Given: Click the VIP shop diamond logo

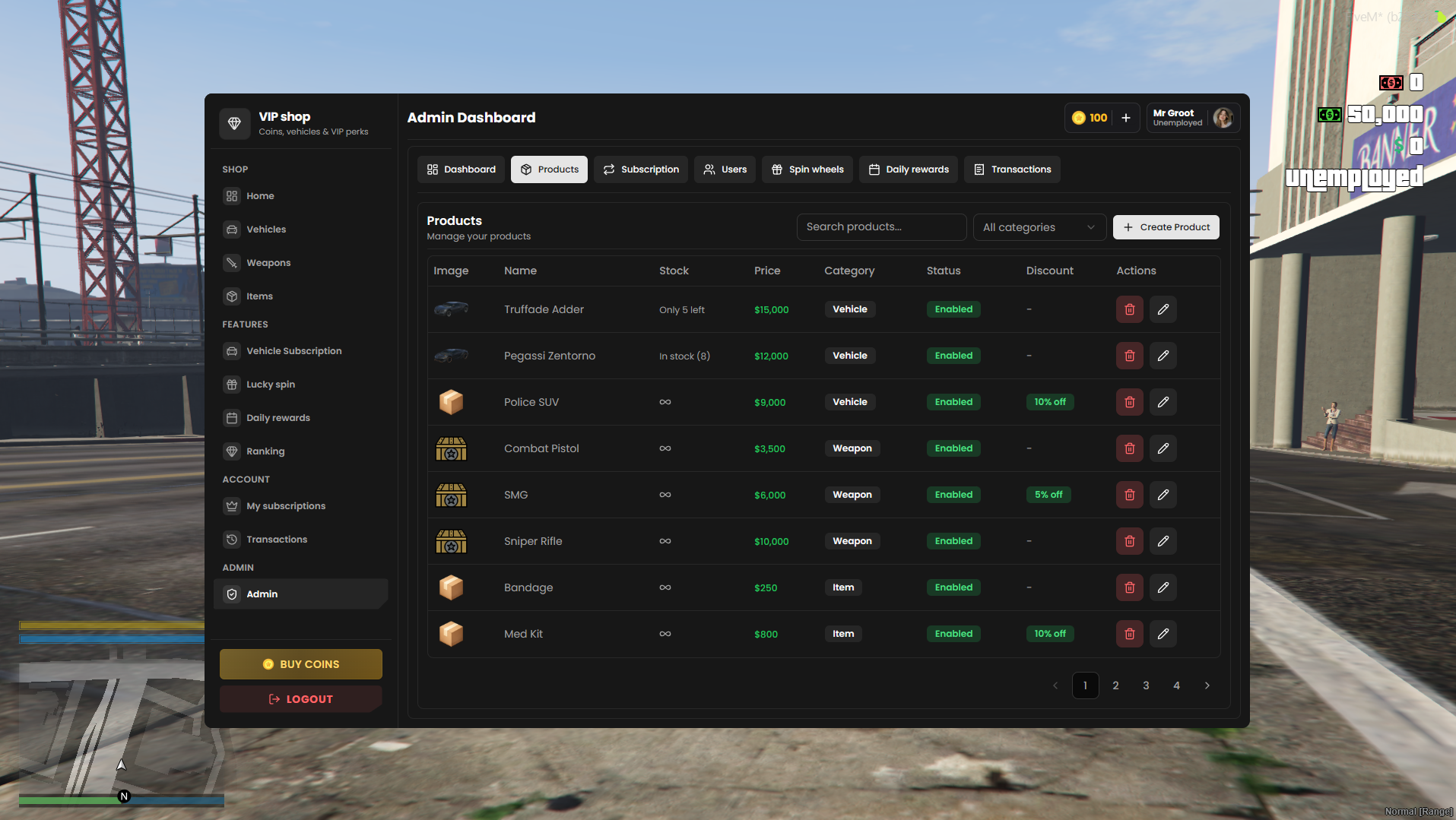Looking at the screenshot, I should click(x=234, y=123).
